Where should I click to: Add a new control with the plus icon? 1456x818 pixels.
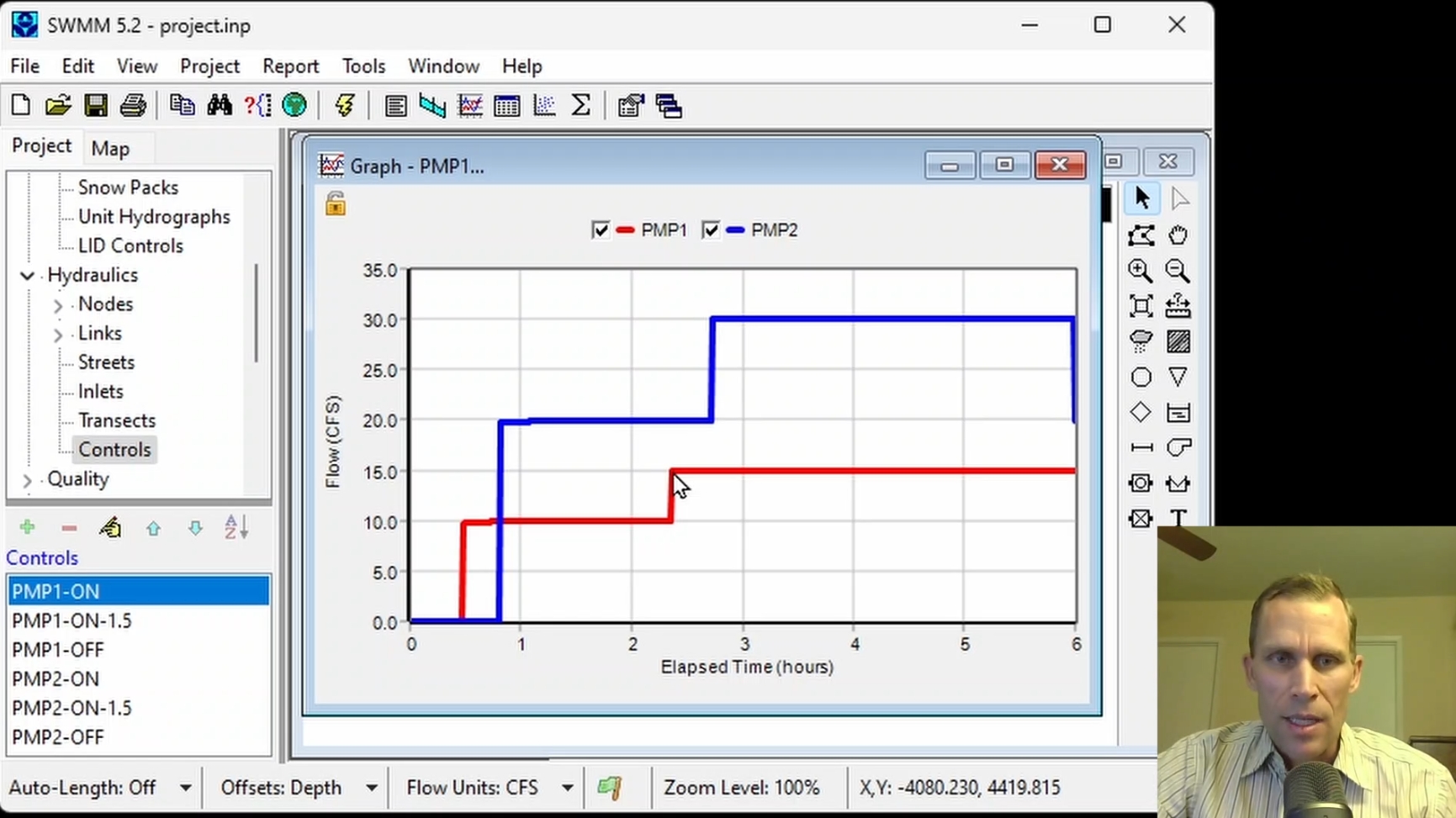click(27, 527)
